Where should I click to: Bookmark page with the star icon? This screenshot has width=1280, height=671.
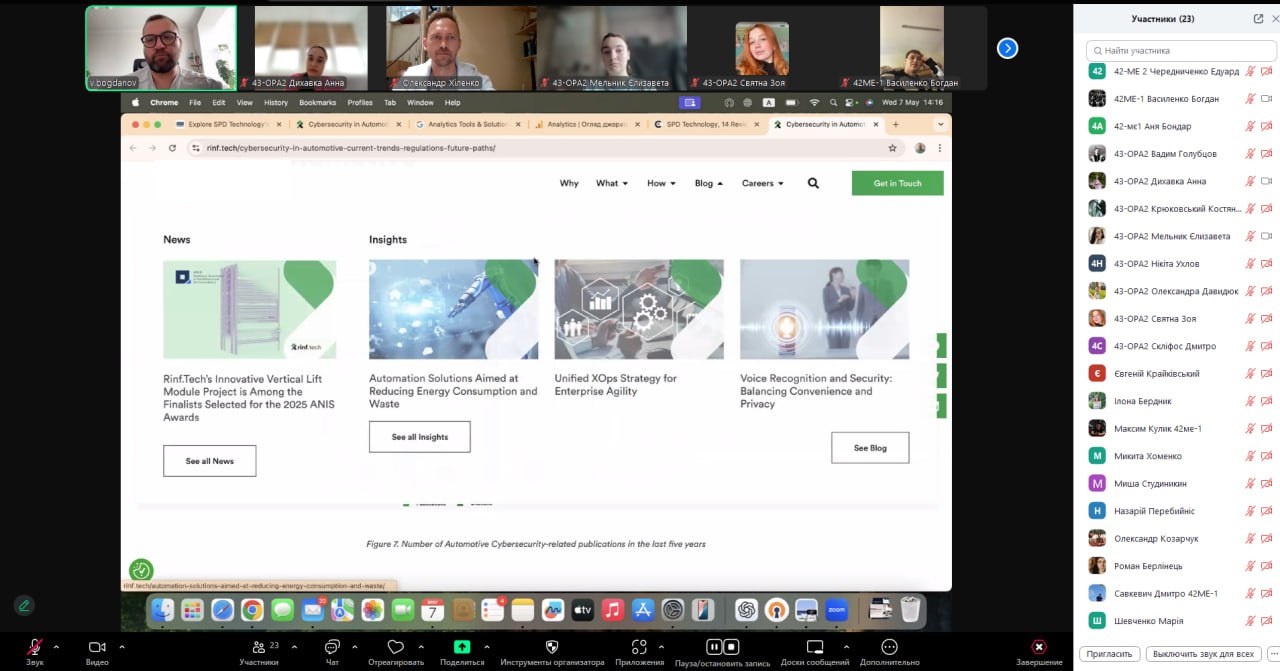pos(892,148)
